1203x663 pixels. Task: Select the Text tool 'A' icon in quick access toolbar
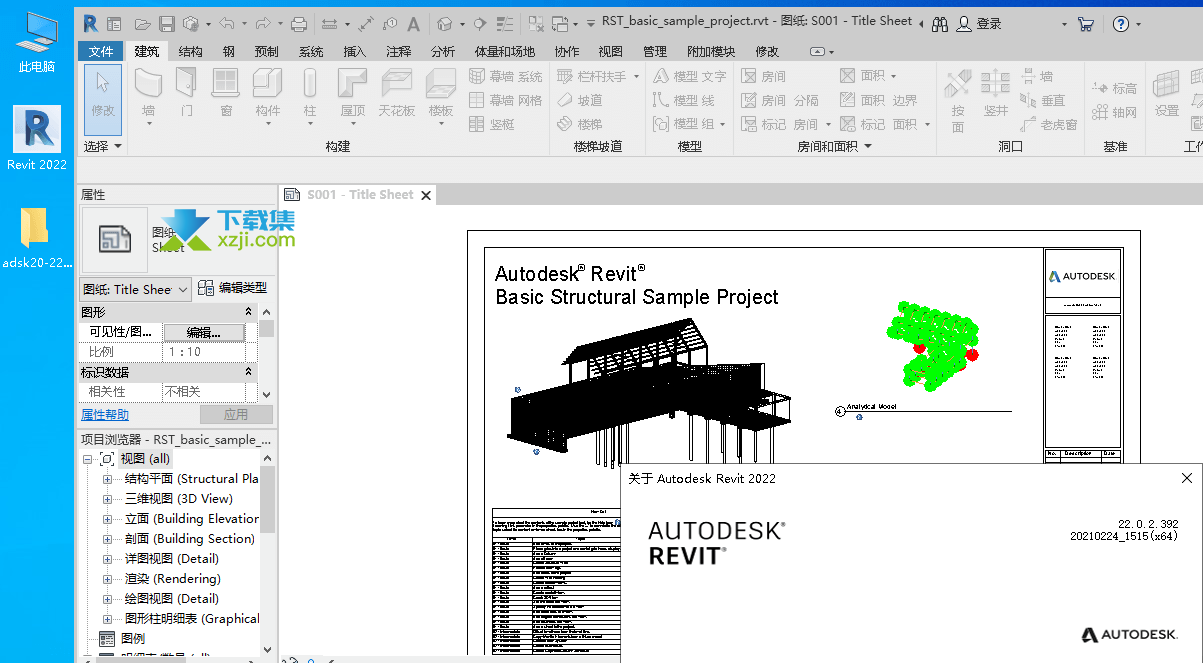(414, 23)
